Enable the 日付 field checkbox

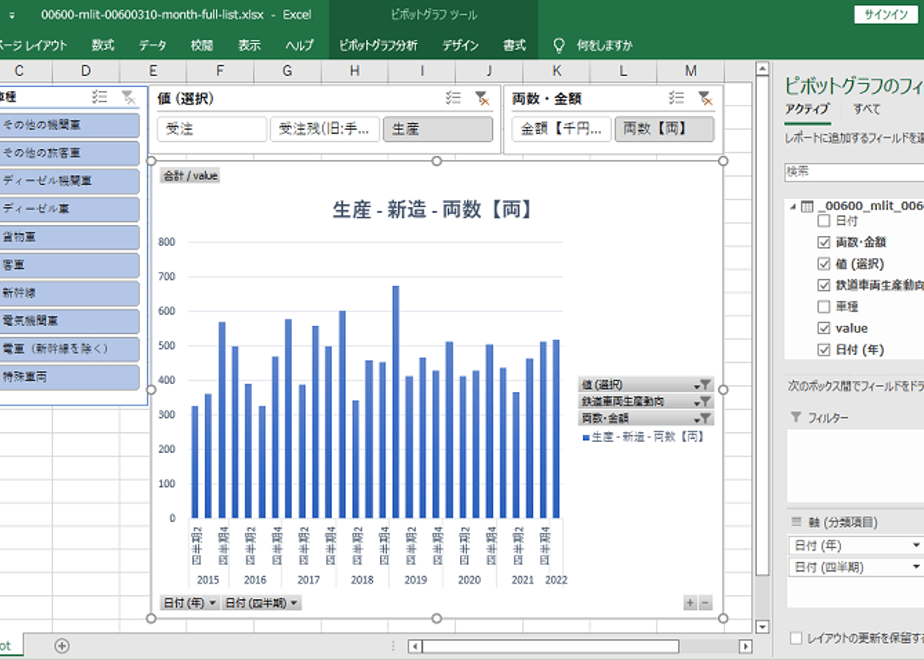point(824,221)
